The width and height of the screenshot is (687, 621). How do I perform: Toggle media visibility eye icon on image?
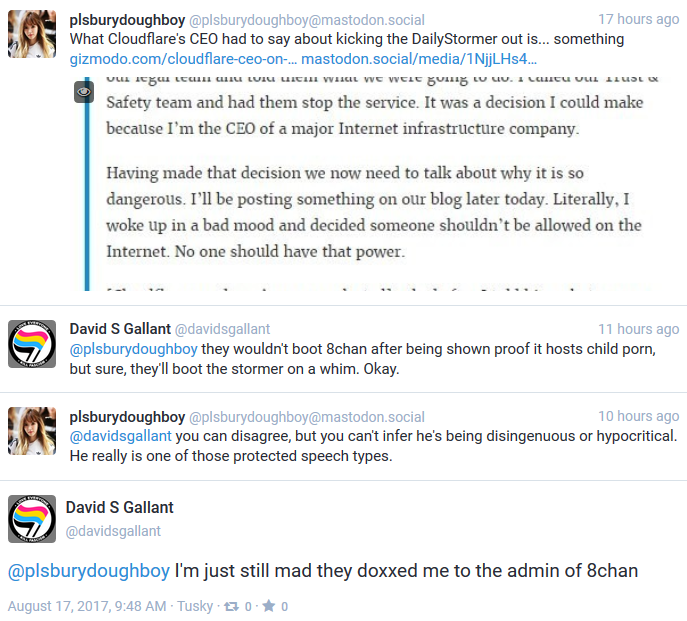click(84, 92)
